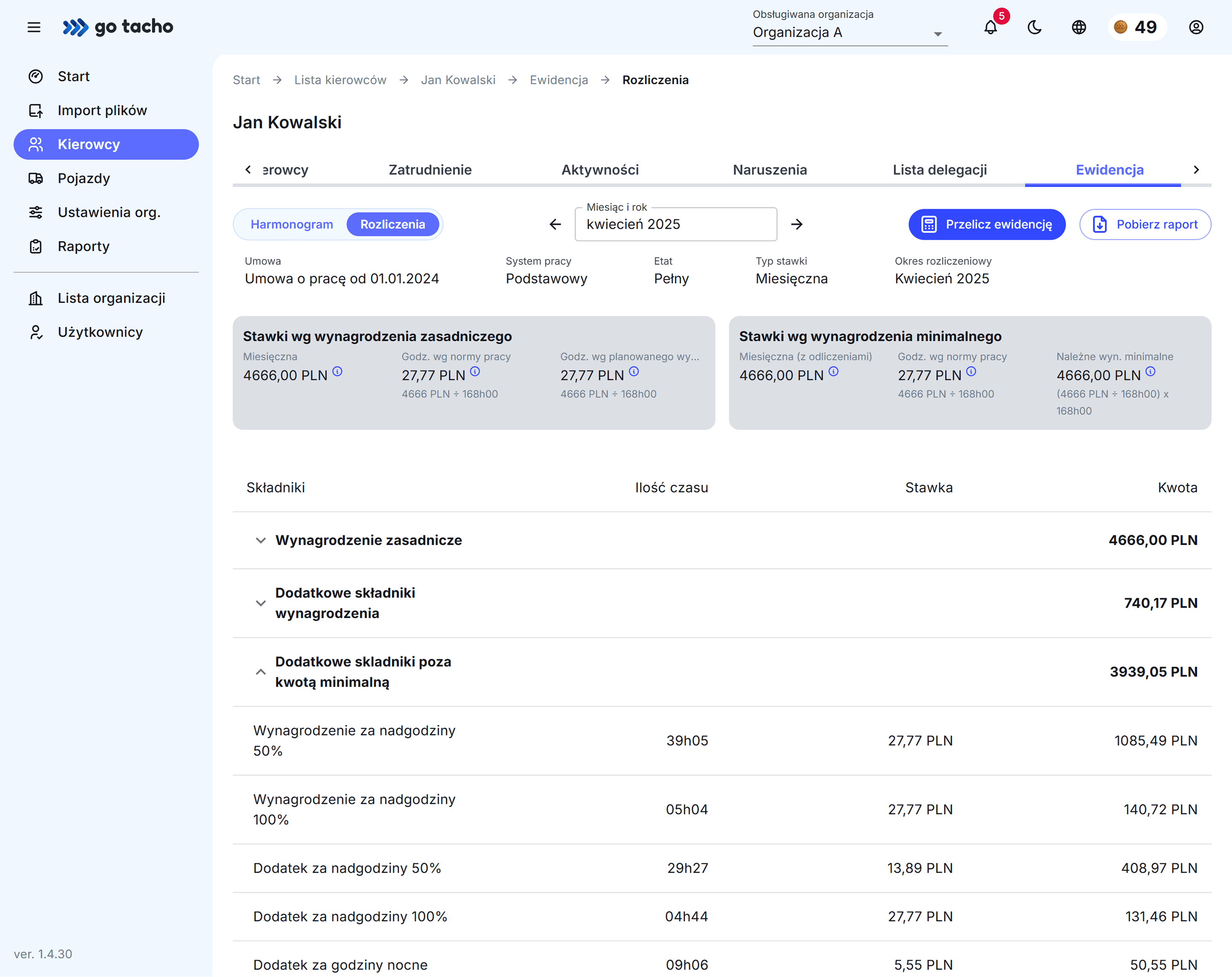Select Wynagrodzenie za nadgodziny 50% row
1232x977 pixels.
coord(722,740)
